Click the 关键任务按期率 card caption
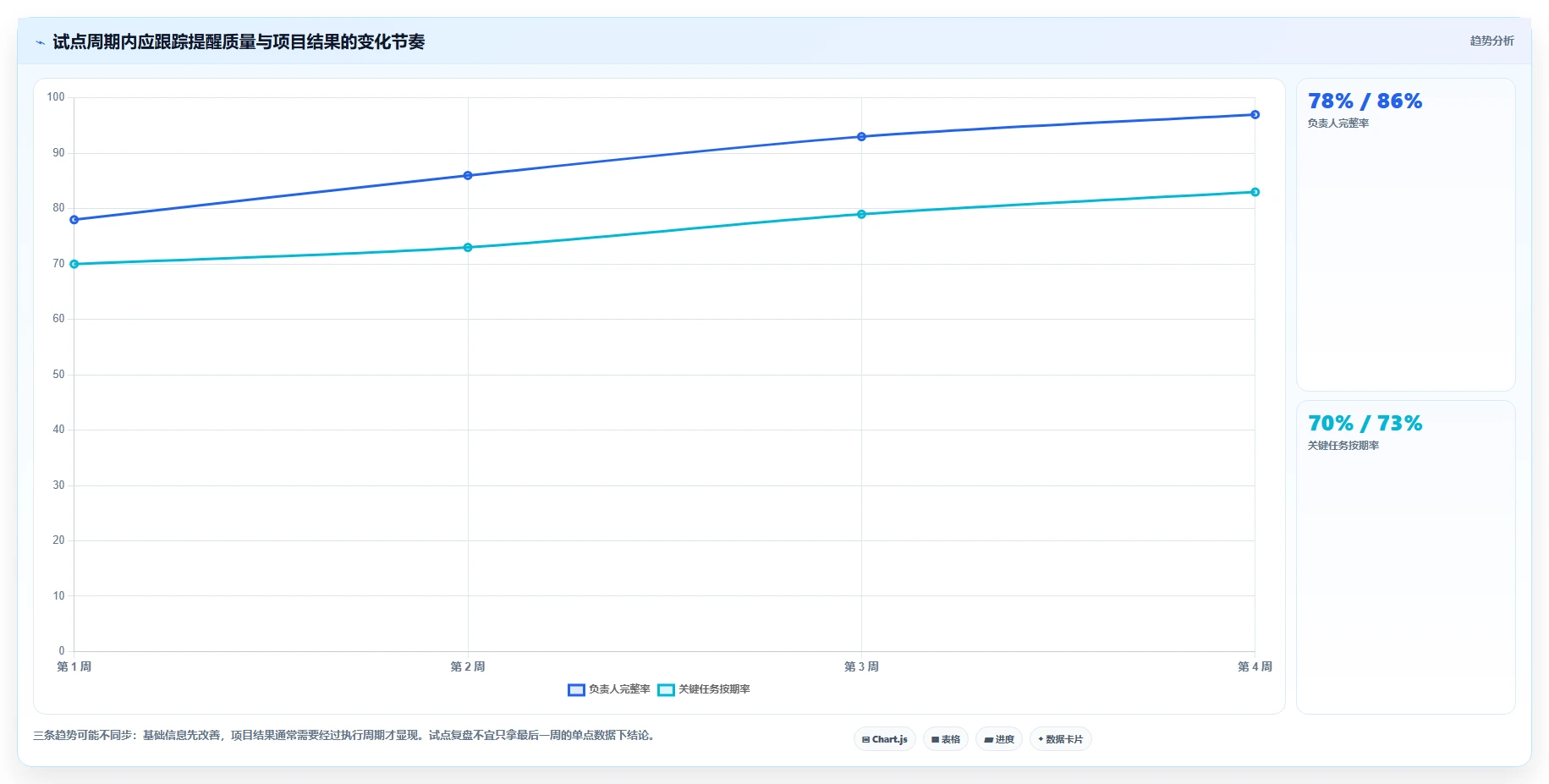 [1343, 446]
